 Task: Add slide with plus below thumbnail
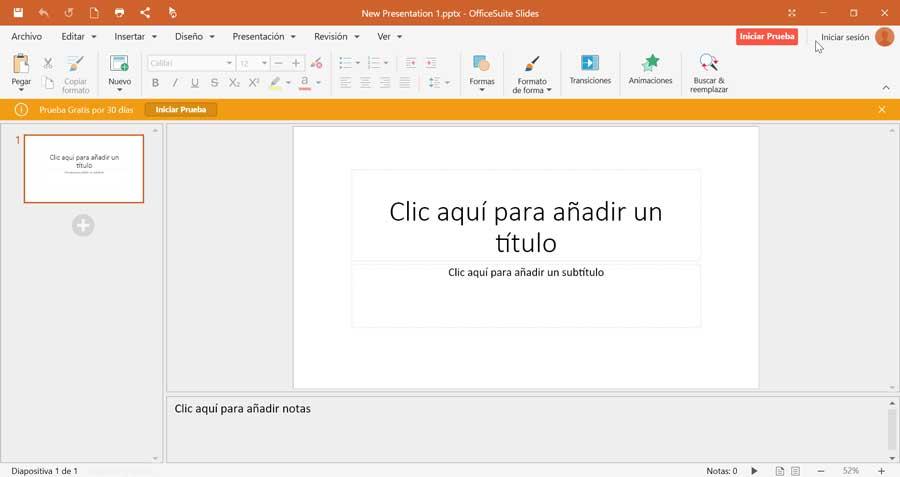click(83, 226)
